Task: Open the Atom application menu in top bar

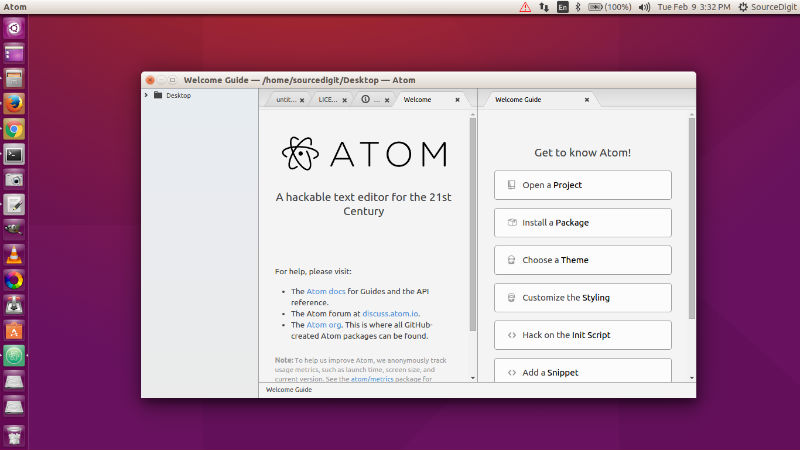Action: click(15, 7)
